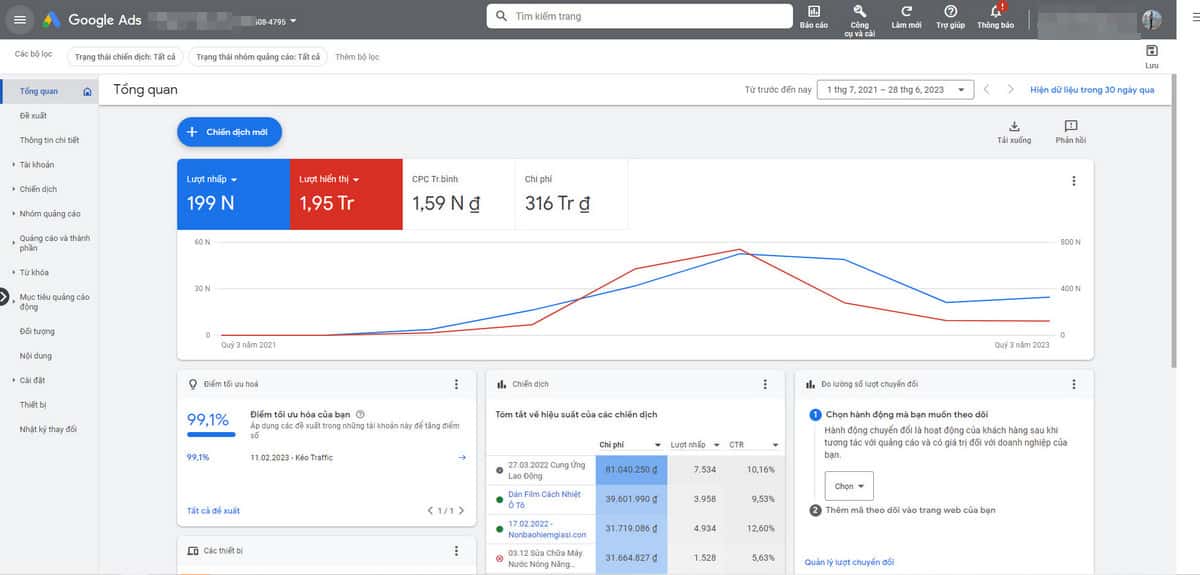Image resolution: width=1200 pixels, height=575 pixels.
Task: Click the Trạng thái chiến dịch filter chip
Action: pyautogui.click(x=125, y=57)
